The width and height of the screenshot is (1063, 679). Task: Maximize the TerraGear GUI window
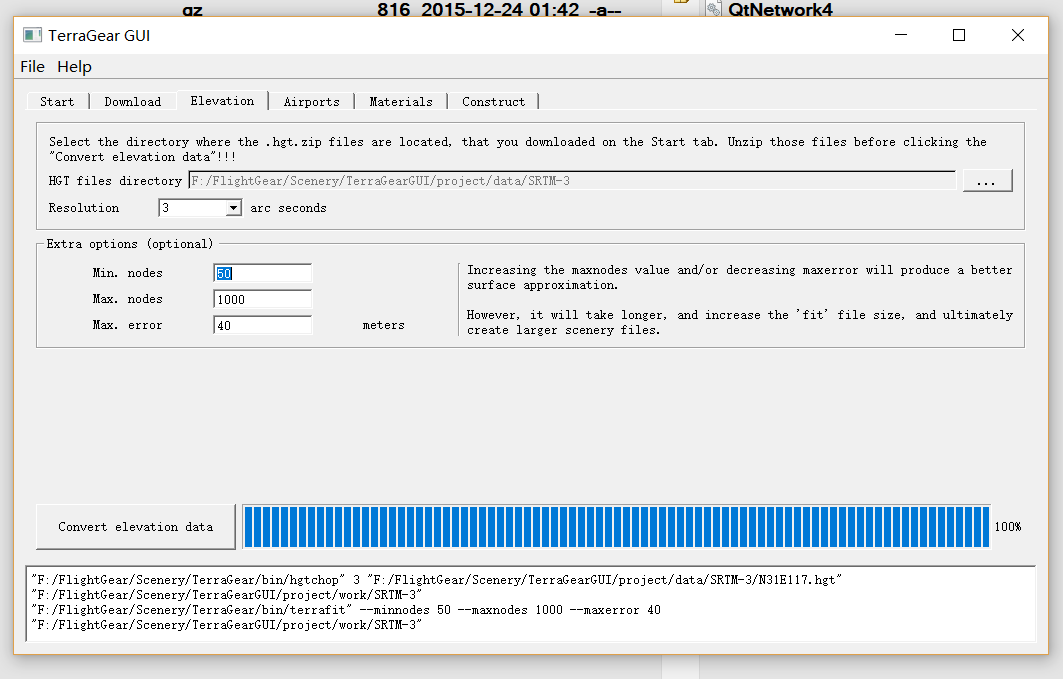tap(959, 35)
